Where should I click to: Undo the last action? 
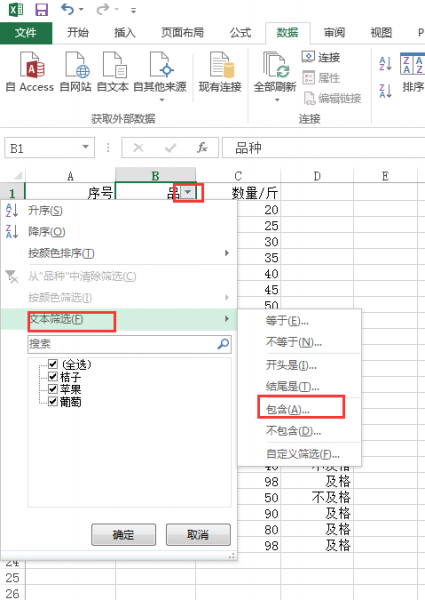(x=68, y=9)
